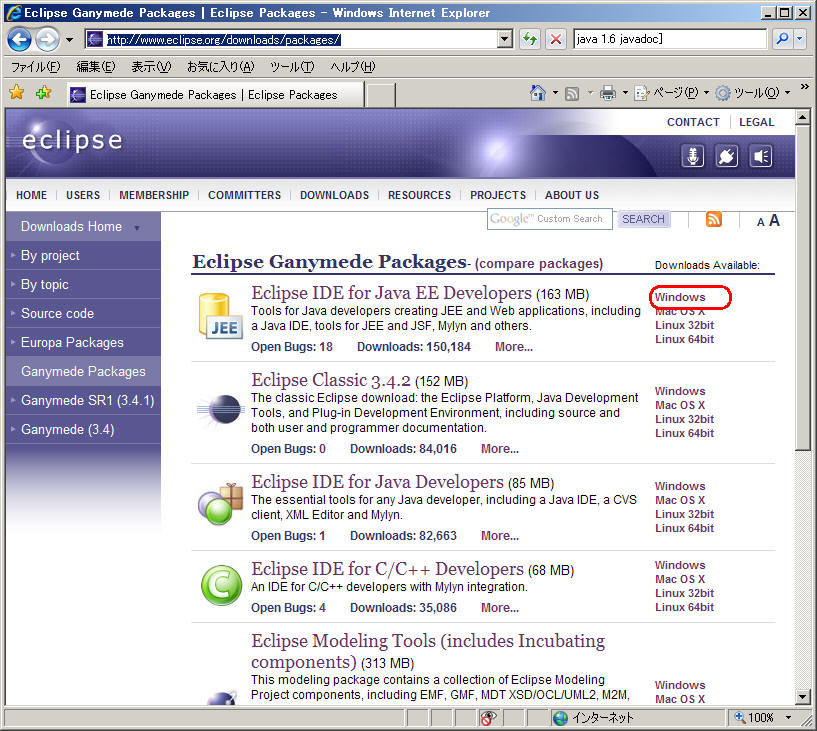This screenshot has height=731, width=817.
Task: Click into the Google Custom Search field
Action: [x=549, y=219]
